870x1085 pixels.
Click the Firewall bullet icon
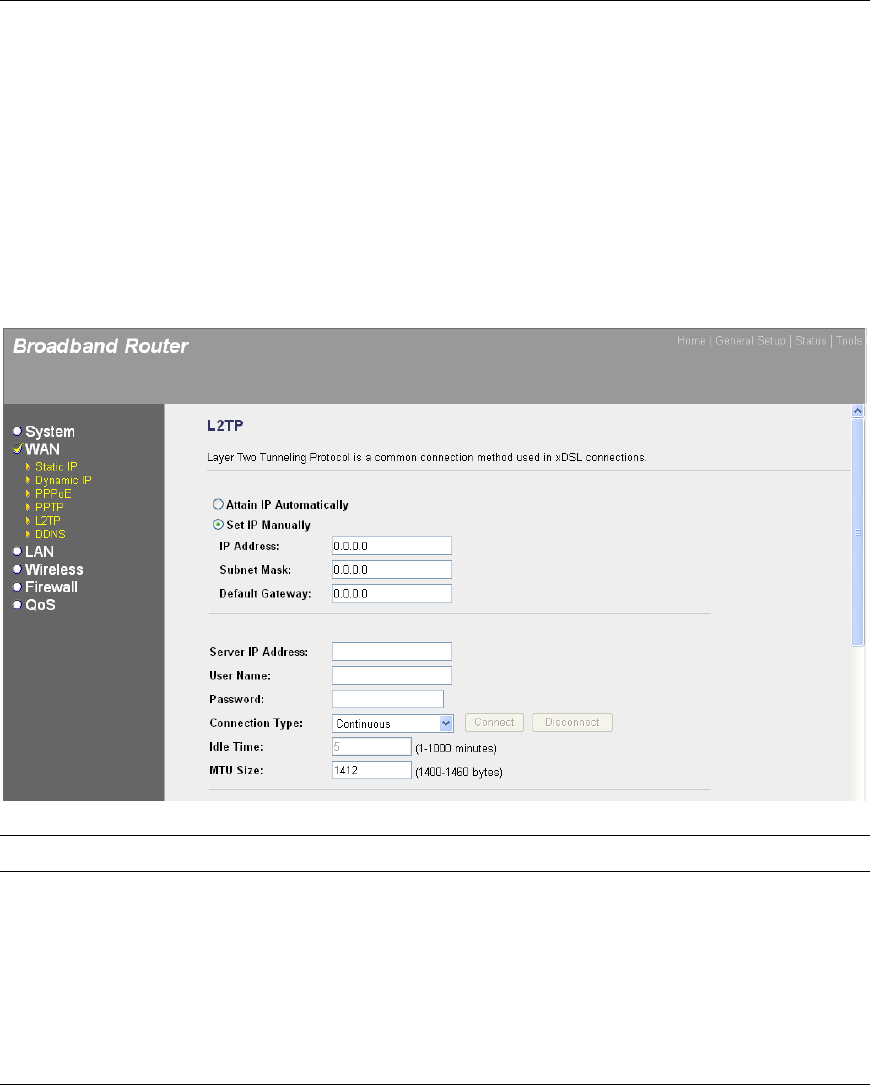17,587
